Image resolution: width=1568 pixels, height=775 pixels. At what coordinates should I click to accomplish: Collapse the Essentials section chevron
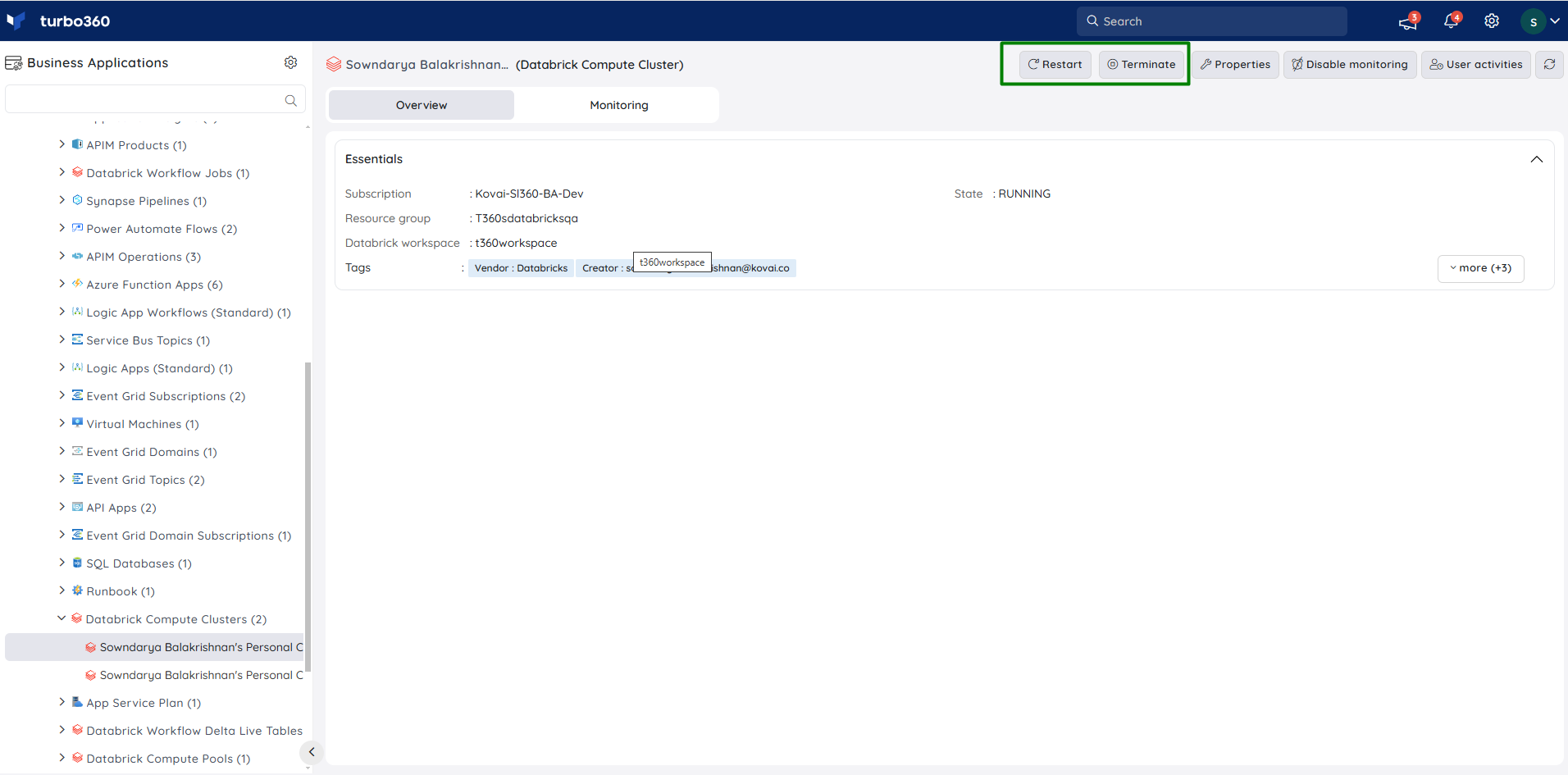(1536, 159)
